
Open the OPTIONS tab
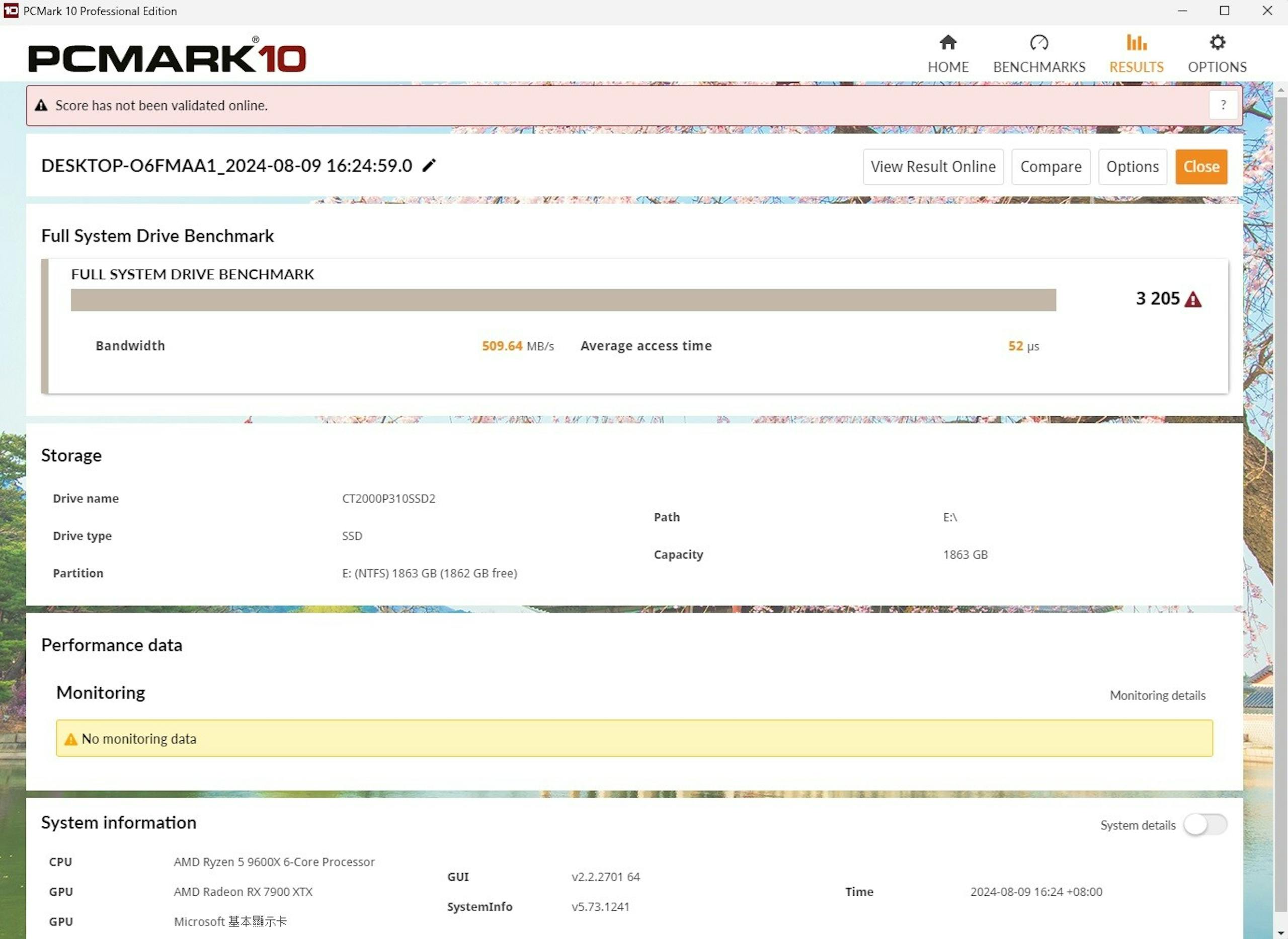[x=1217, y=54]
